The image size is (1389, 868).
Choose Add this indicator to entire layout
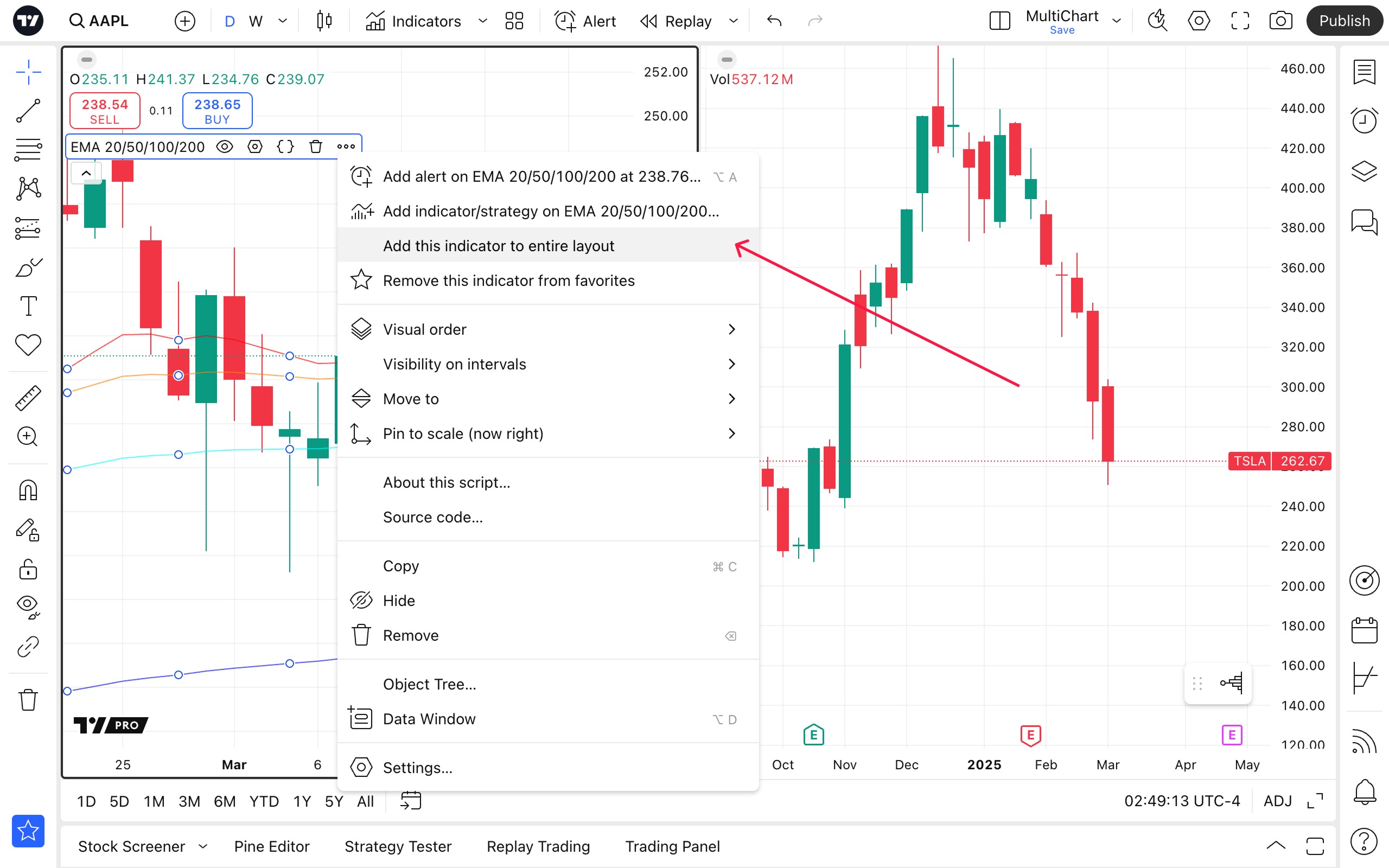point(498,246)
